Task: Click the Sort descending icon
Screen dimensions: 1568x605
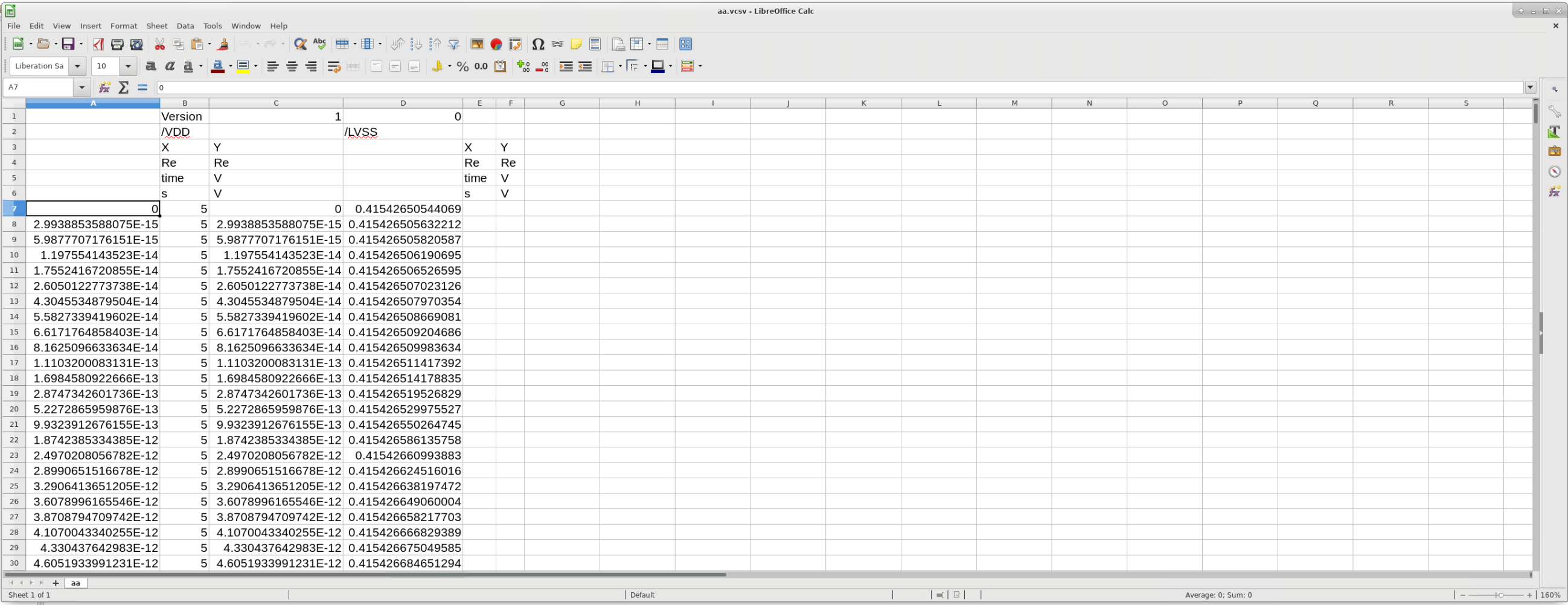Action: [435, 44]
